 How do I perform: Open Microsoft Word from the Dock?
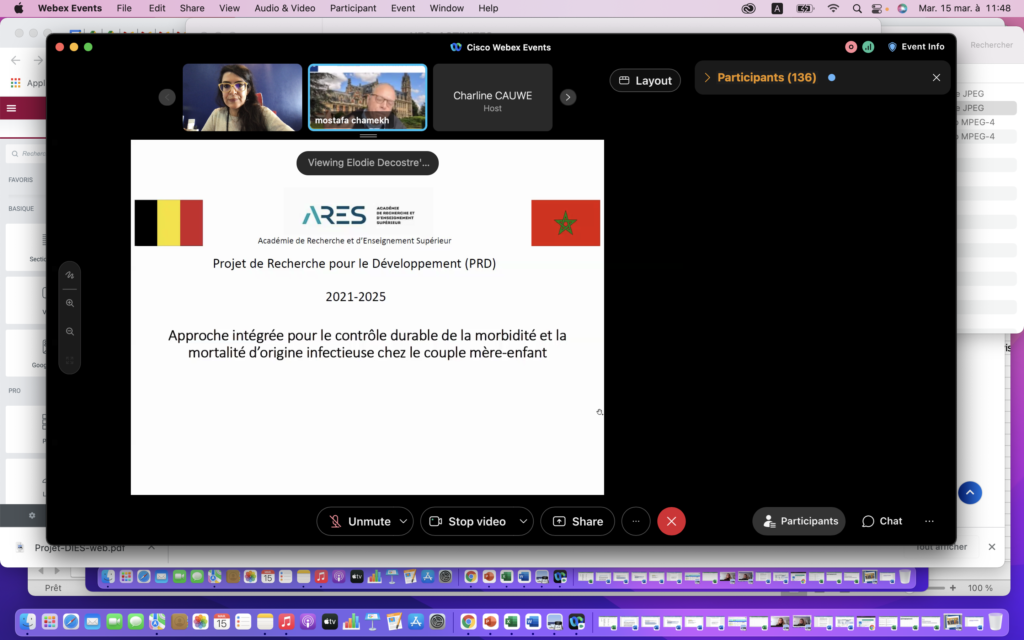tap(533, 621)
